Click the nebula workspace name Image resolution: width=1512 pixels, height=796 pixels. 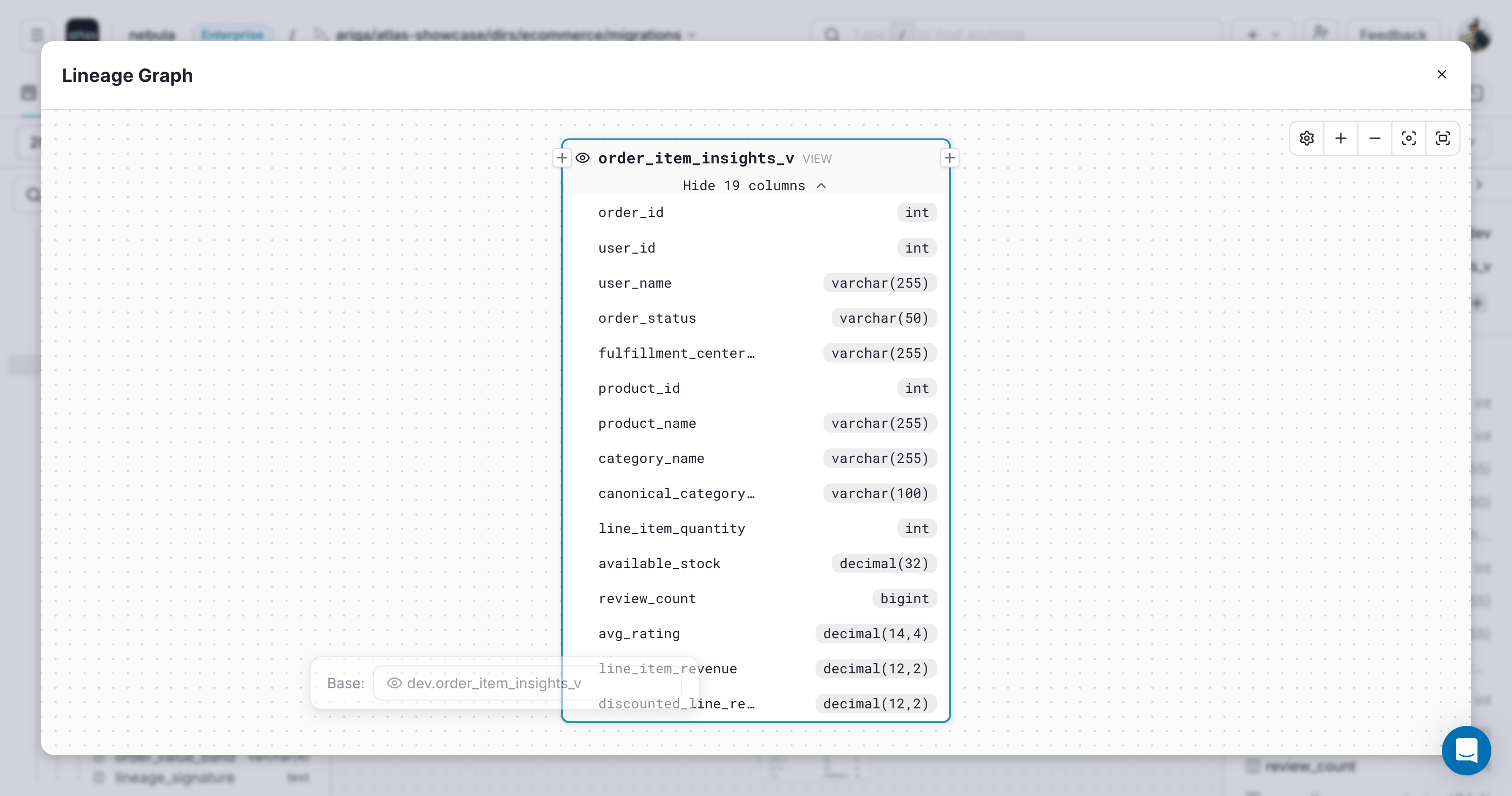pyautogui.click(x=151, y=35)
